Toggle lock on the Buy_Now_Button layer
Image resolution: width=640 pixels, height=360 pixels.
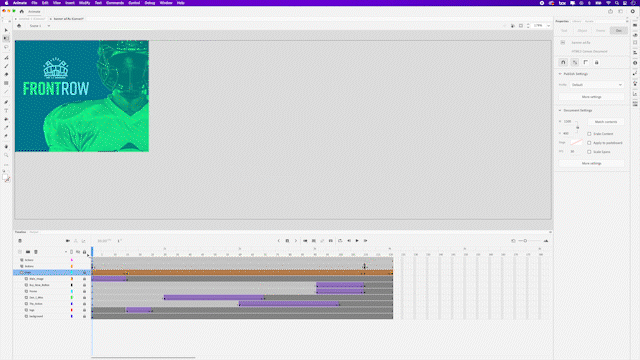[x=84, y=285]
